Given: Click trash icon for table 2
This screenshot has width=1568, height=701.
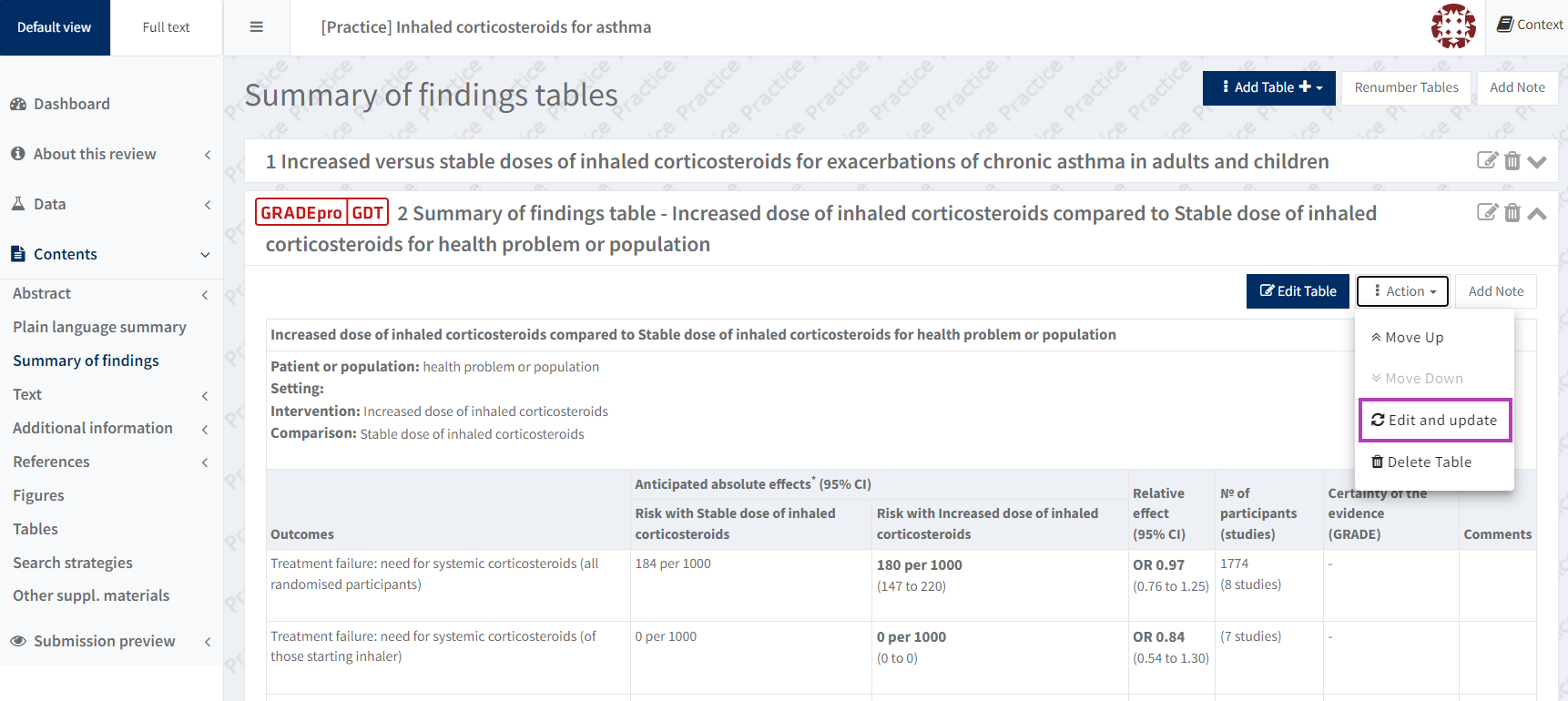Looking at the screenshot, I should (x=1512, y=213).
